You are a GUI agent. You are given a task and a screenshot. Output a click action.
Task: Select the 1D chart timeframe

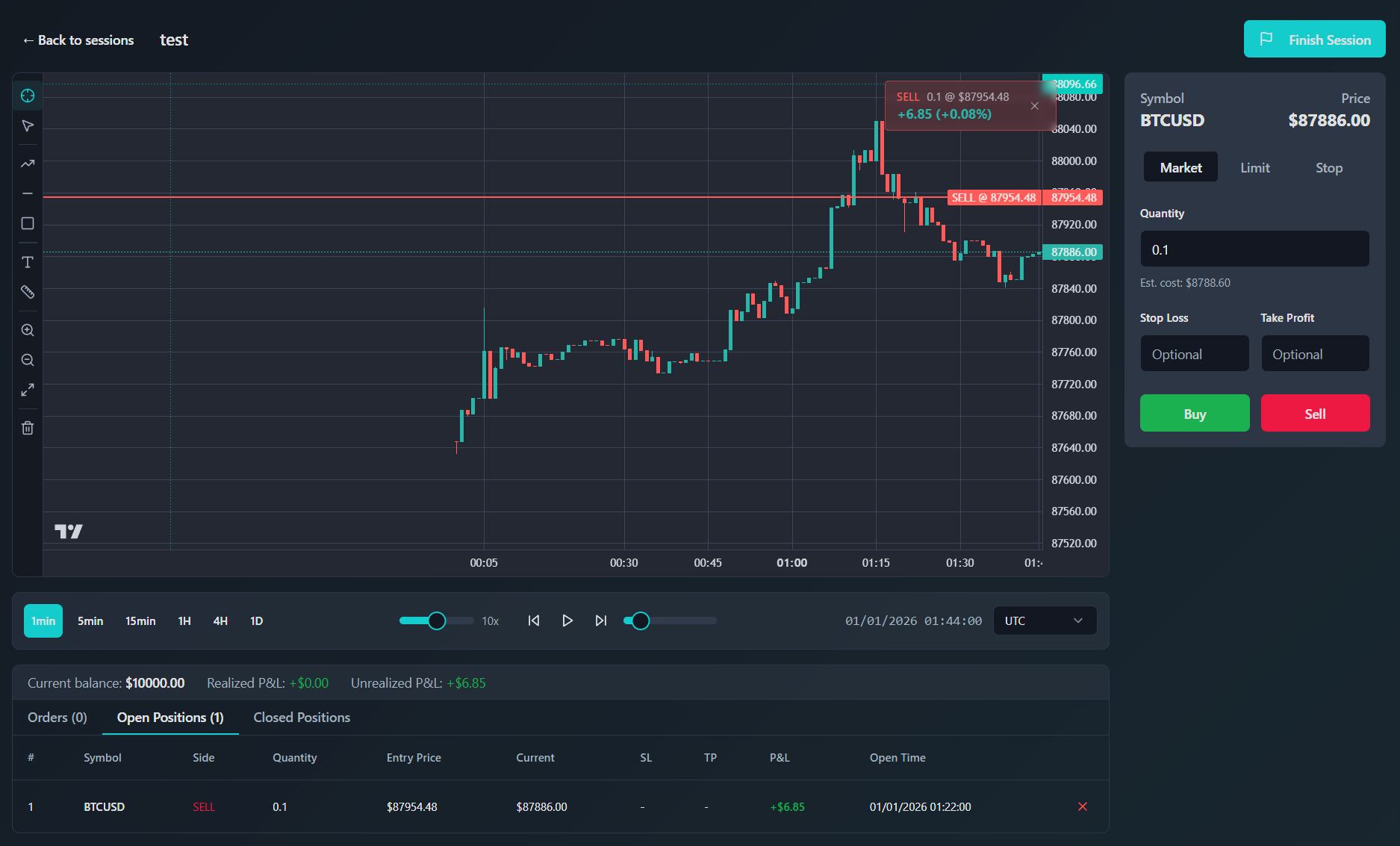click(x=256, y=620)
